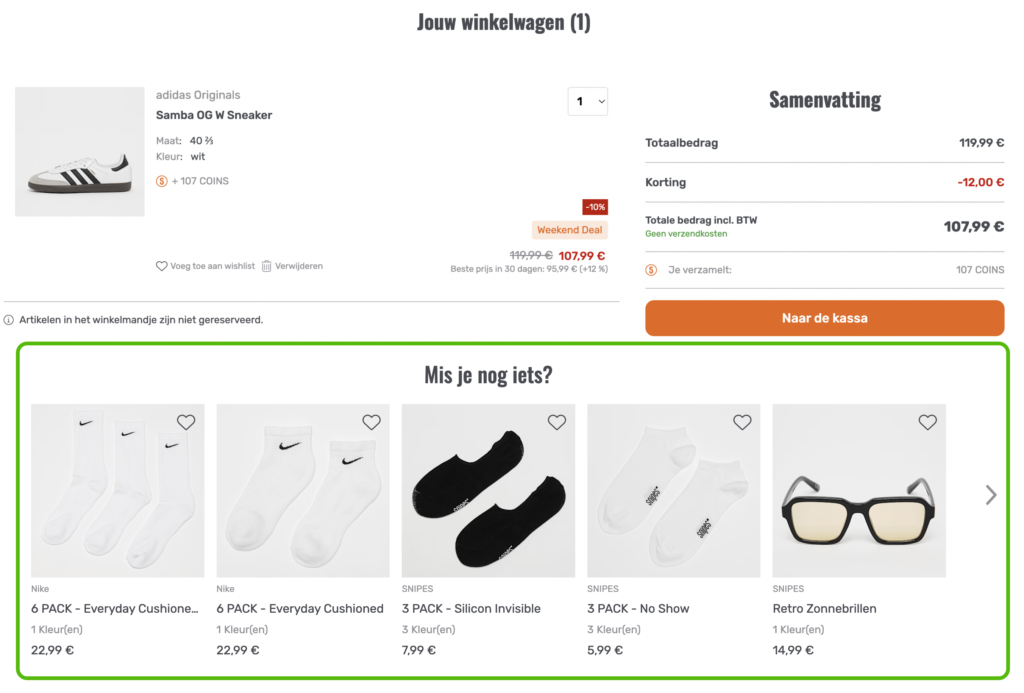Favorite the first Nike 6 PACK socks
This screenshot has height=693, width=1024.
coord(186,422)
